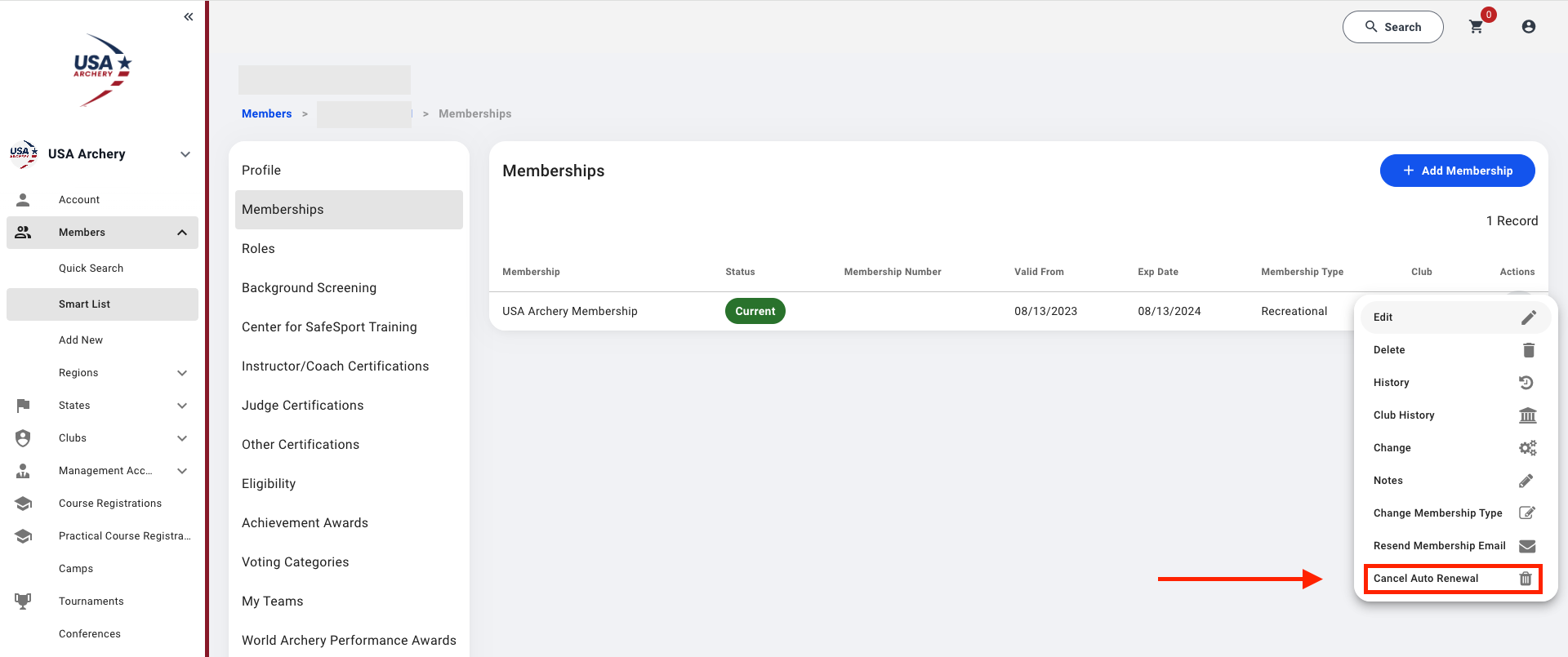Open the Judge Certifications tab
Image resolution: width=1568 pixels, height=657 pixels.
pyautogui.click(x=349, y=406)
